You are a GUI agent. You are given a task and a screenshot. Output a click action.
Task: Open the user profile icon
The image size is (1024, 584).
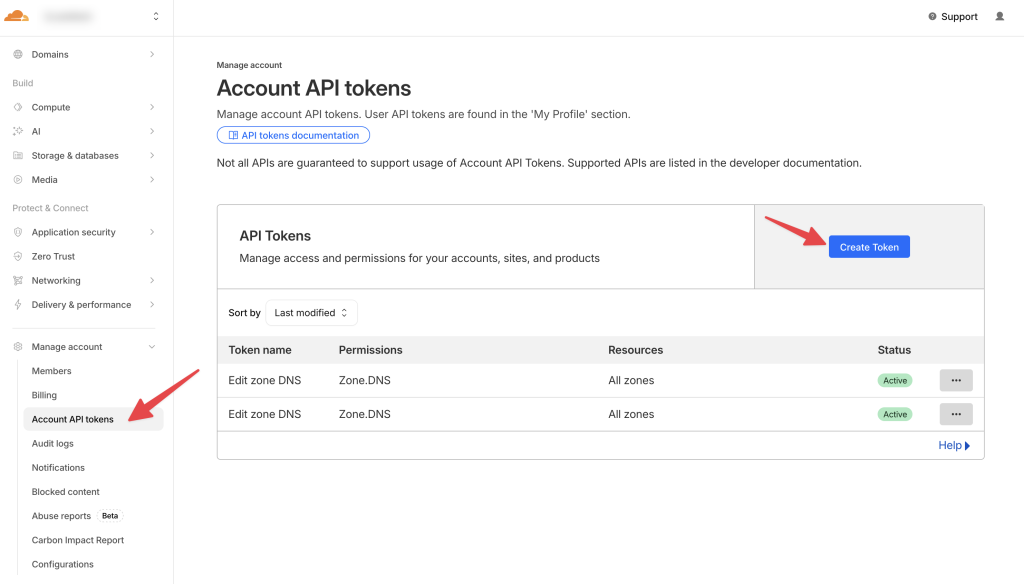999,16
